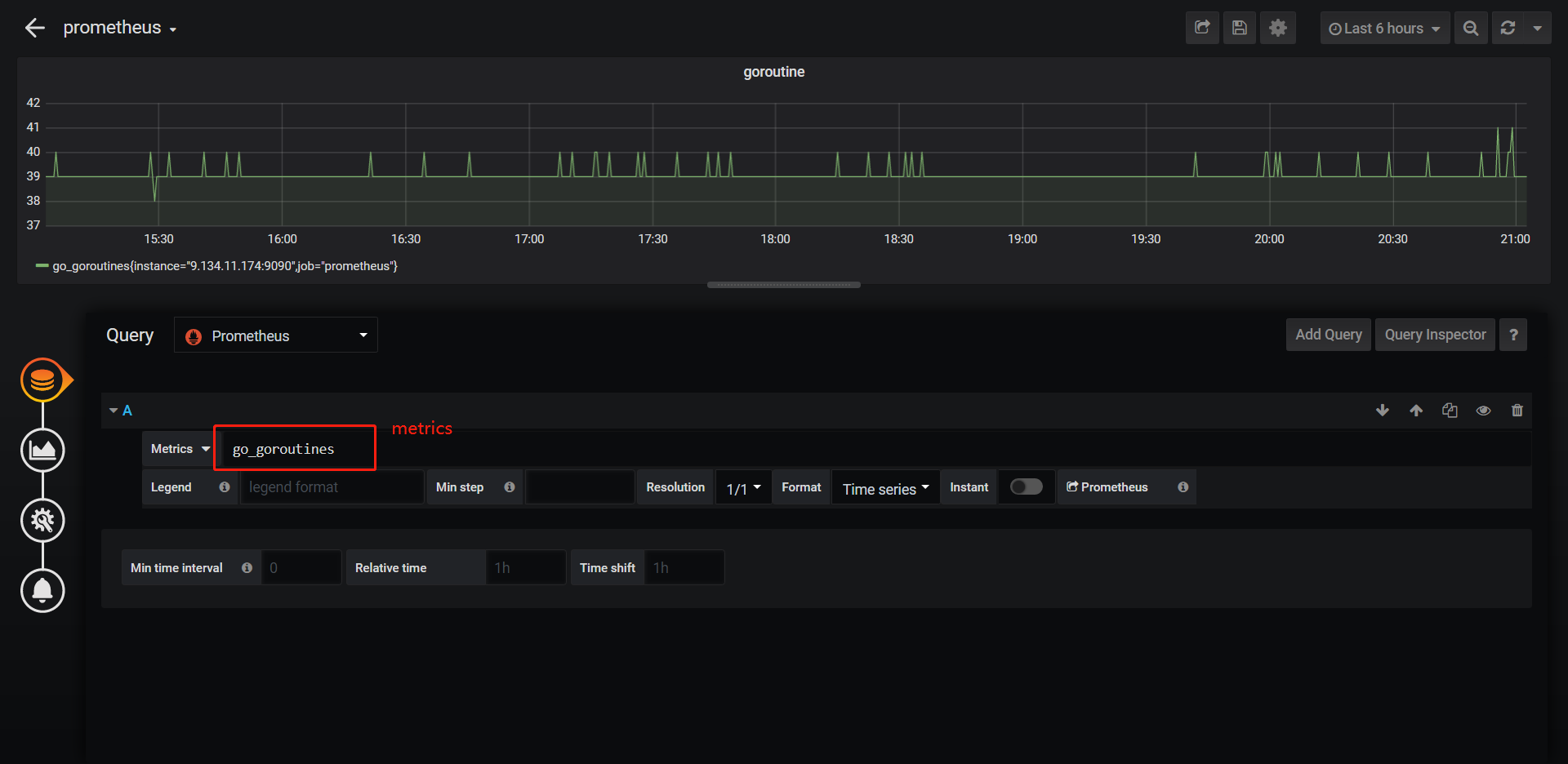Toggle the Instant switch
Screen dimensions: 1568x764
(1027, 486)
